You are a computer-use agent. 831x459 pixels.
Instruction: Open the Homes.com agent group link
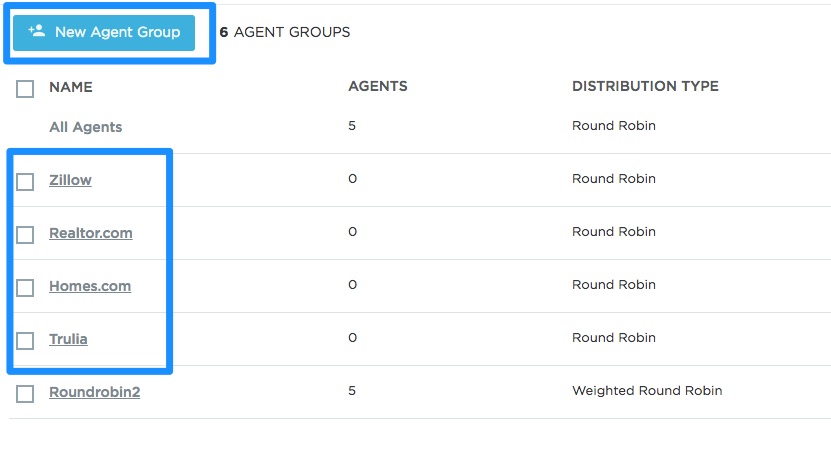89,286
